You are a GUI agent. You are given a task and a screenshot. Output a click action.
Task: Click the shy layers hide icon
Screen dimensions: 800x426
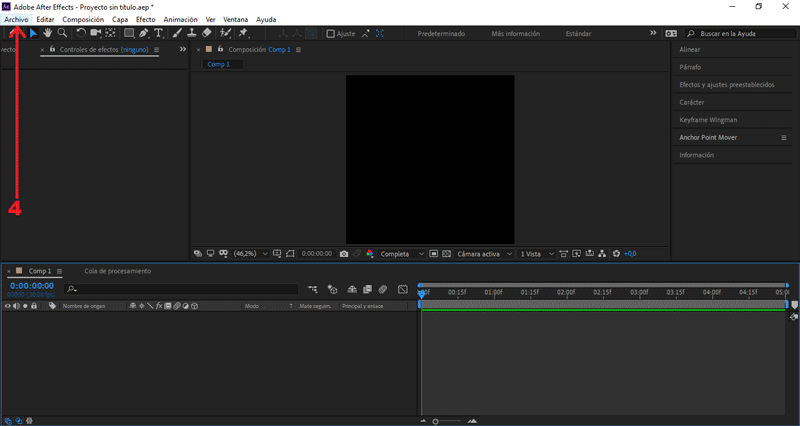352,289
